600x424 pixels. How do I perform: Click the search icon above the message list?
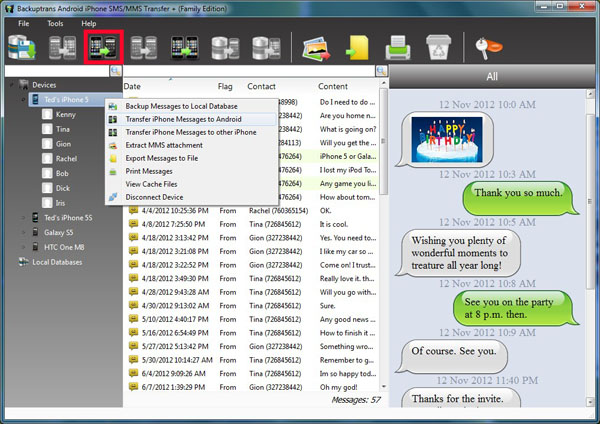(382, 71)
